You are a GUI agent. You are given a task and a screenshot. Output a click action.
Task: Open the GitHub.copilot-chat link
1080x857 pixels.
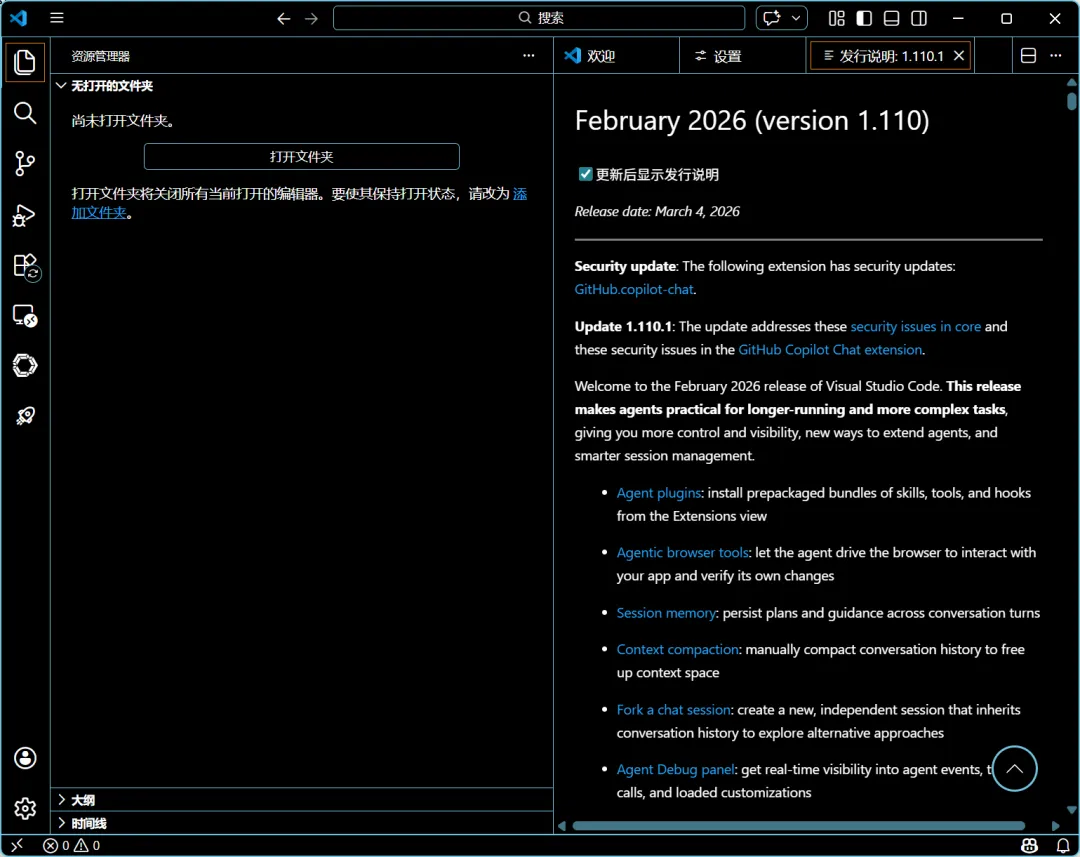click(634, 289)
